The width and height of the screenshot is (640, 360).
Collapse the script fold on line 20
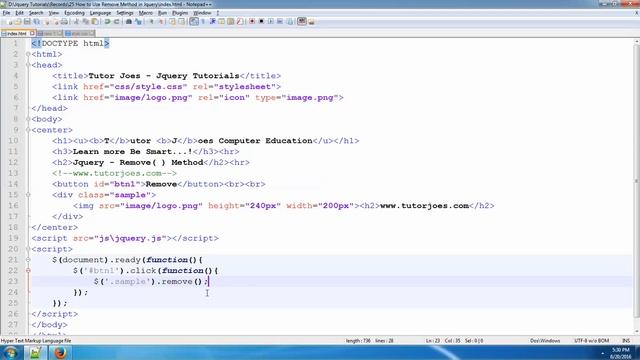(x=28, y=249)
